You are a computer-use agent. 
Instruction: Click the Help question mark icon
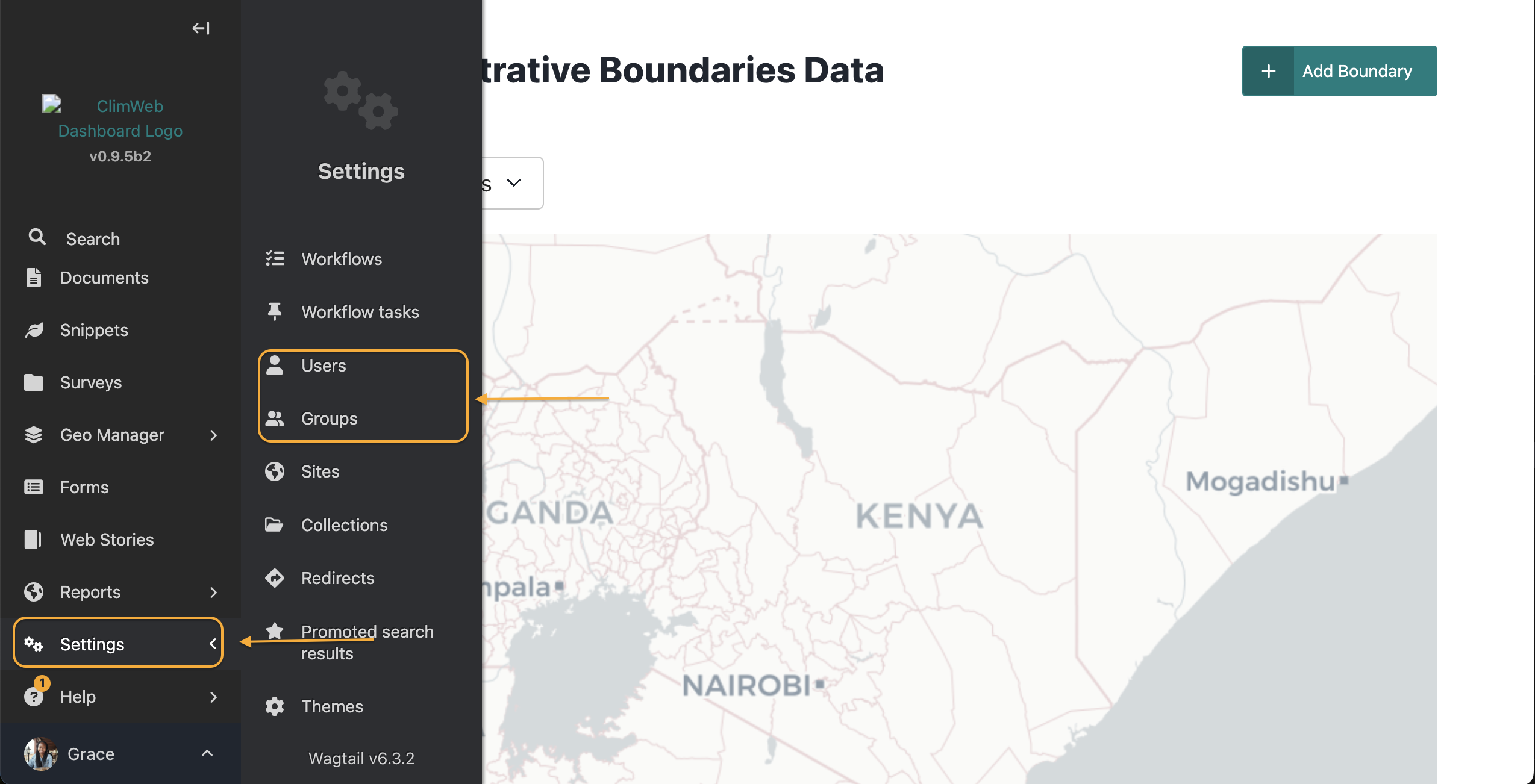[34, 697]
